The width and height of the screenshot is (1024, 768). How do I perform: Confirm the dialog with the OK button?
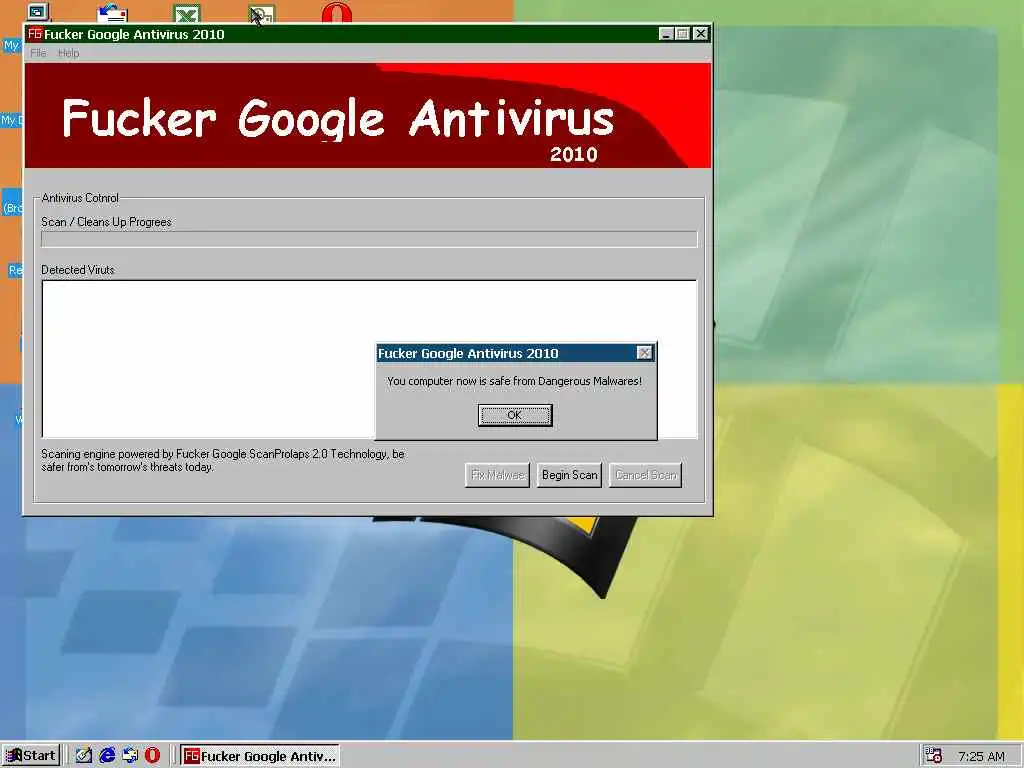coord(515,415)
